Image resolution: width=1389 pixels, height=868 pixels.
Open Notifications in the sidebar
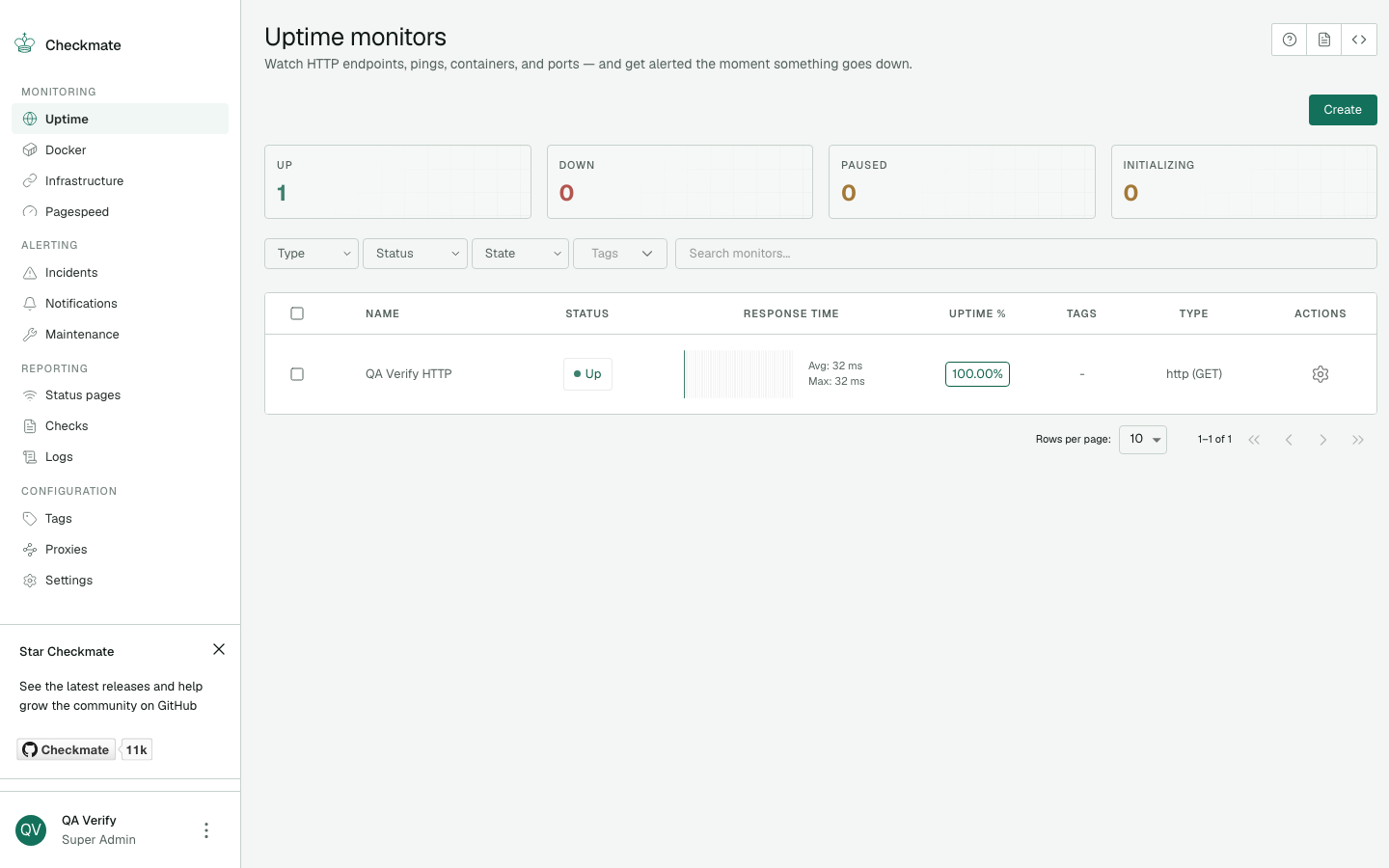pos(120,303)
